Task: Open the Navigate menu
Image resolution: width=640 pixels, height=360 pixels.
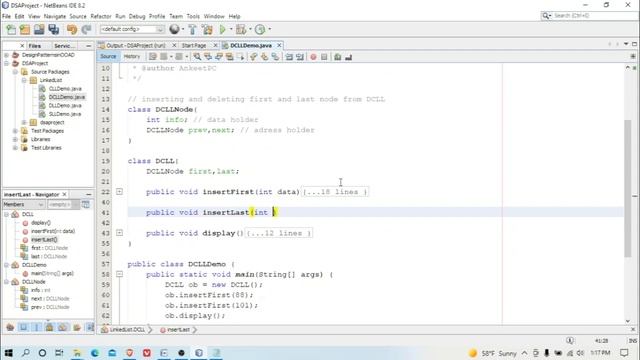Action: [x=55, y=16]
